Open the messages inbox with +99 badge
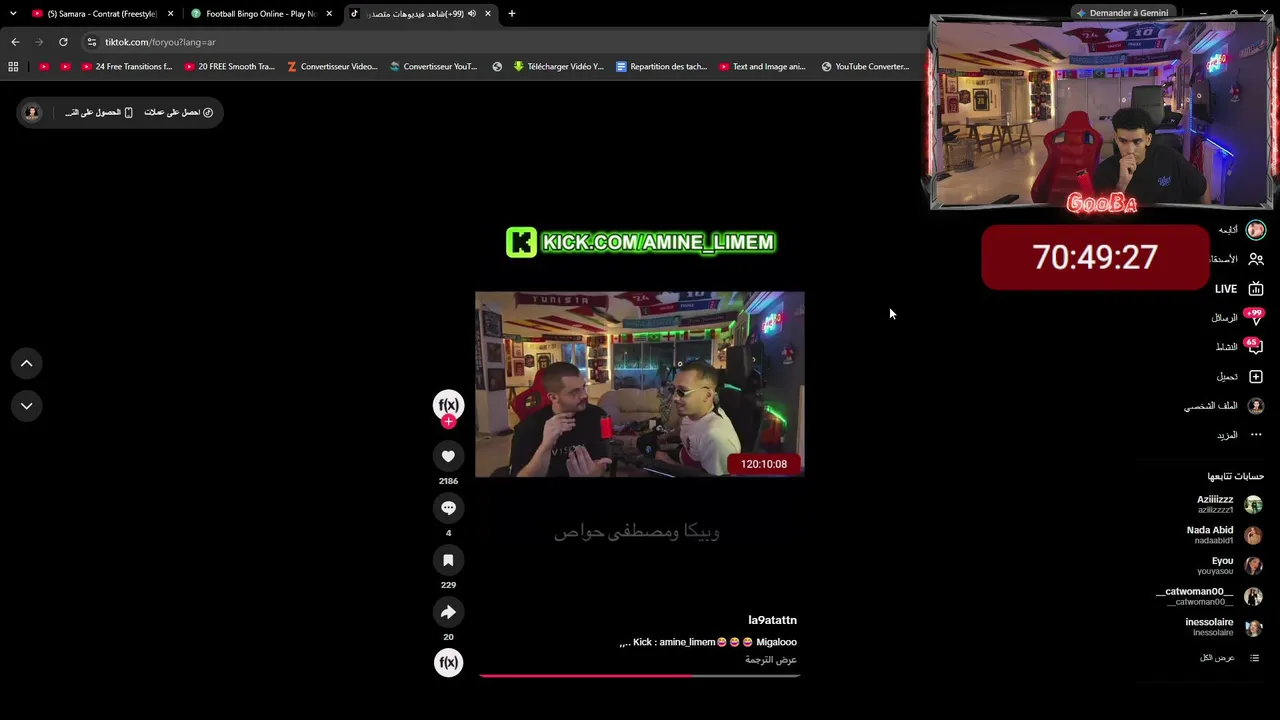The width and height of the screenshot is (1280, 720). [x=1239, y=318]
